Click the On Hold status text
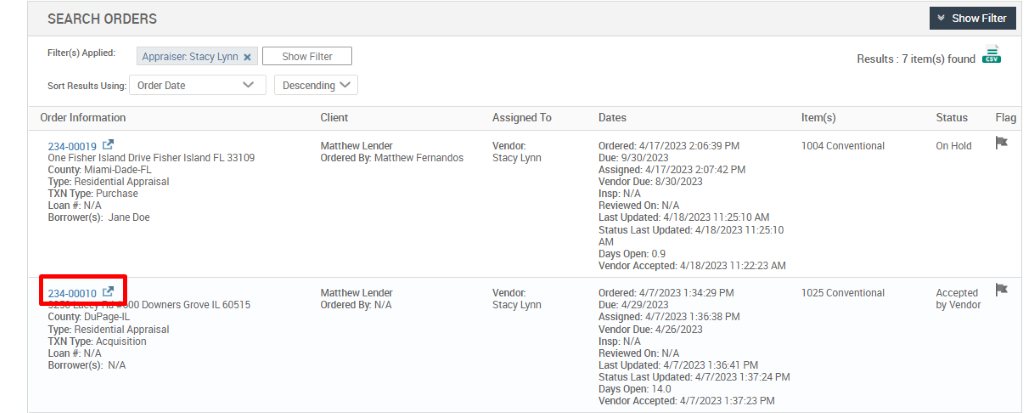This screenshot has width=1024, height=413. coord(953,146)
